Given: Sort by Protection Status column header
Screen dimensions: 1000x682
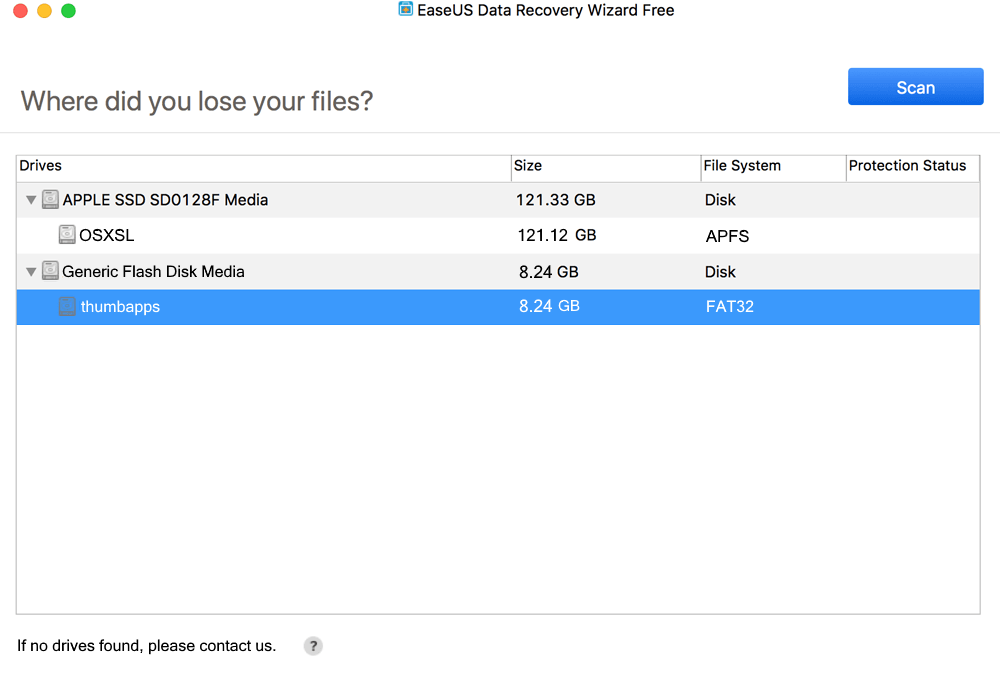Looking at the screenshot, I should click(913, 166).
